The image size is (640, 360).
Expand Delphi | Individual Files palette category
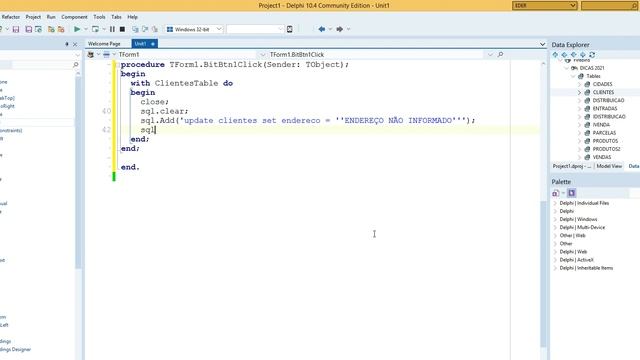tap(555, 203)
